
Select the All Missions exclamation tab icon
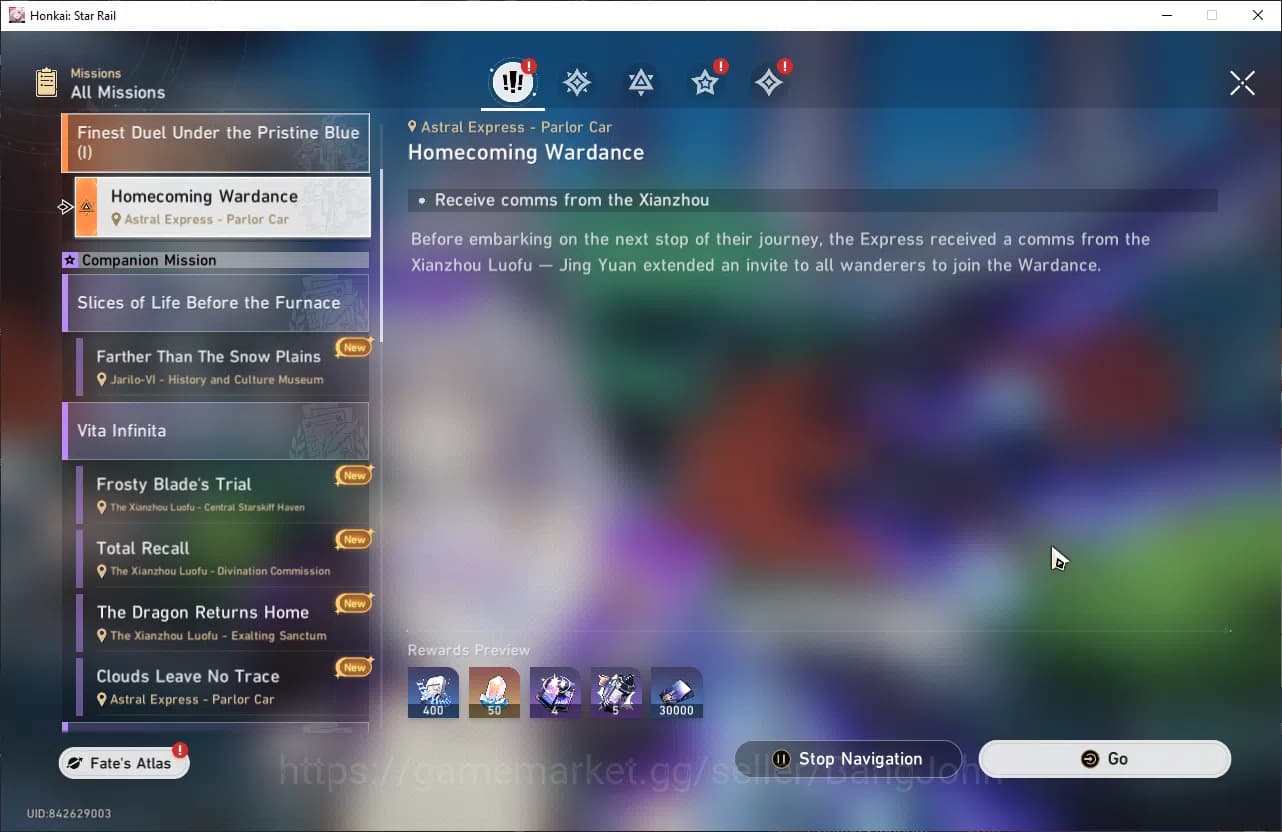[513, 83]
